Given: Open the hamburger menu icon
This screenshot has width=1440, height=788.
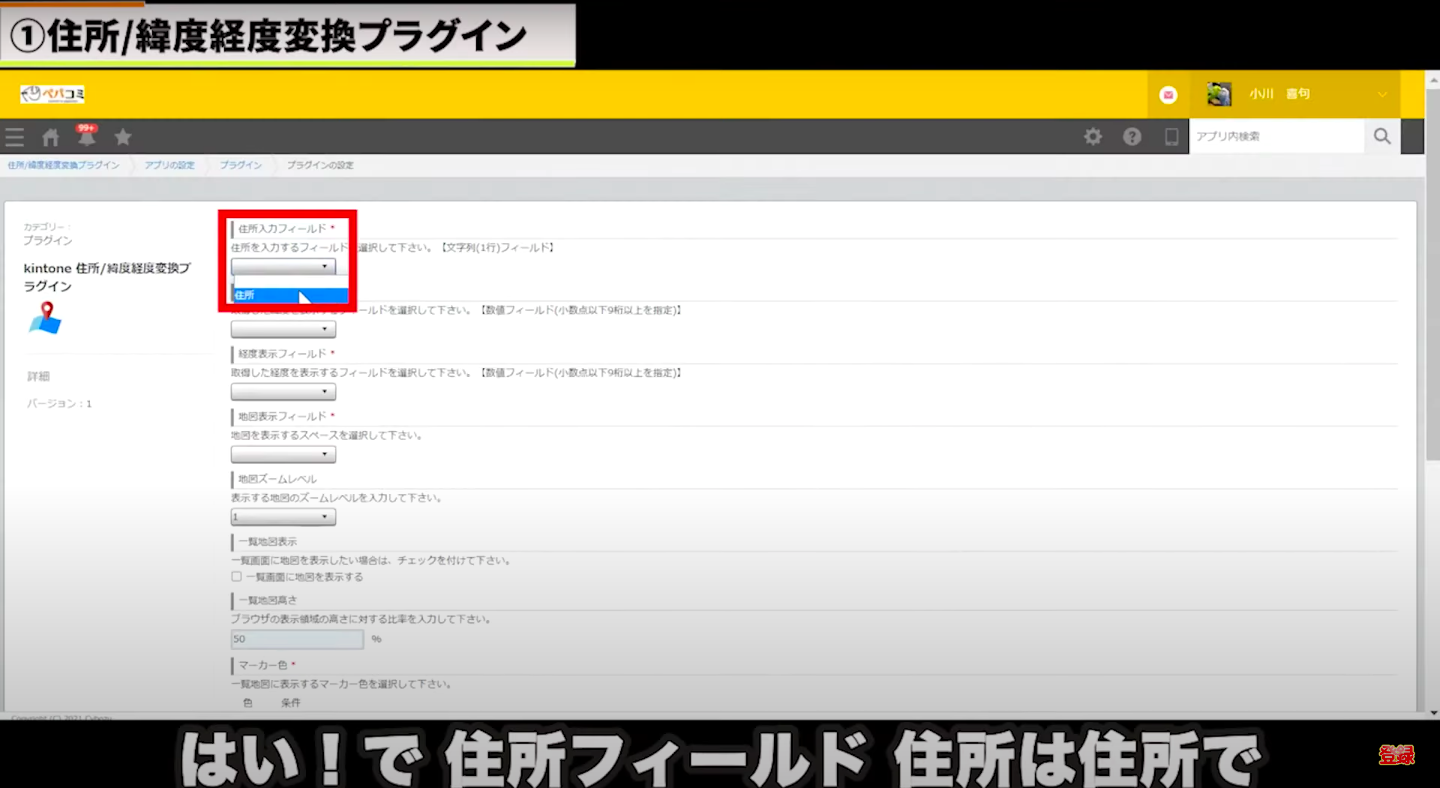Looking at the screenshot, I should (14, 138).
